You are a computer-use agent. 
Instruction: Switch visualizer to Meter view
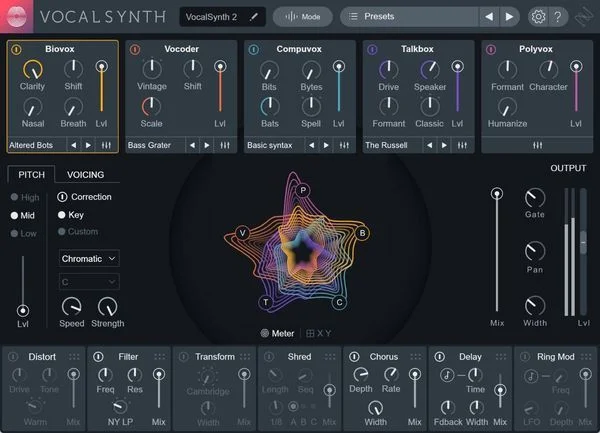277,333
